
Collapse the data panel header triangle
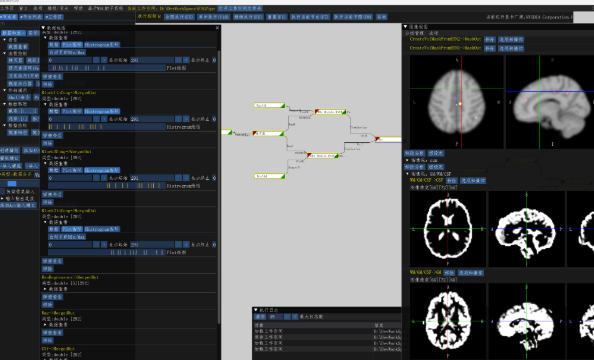pyautogui.click(x=43, y=28)
